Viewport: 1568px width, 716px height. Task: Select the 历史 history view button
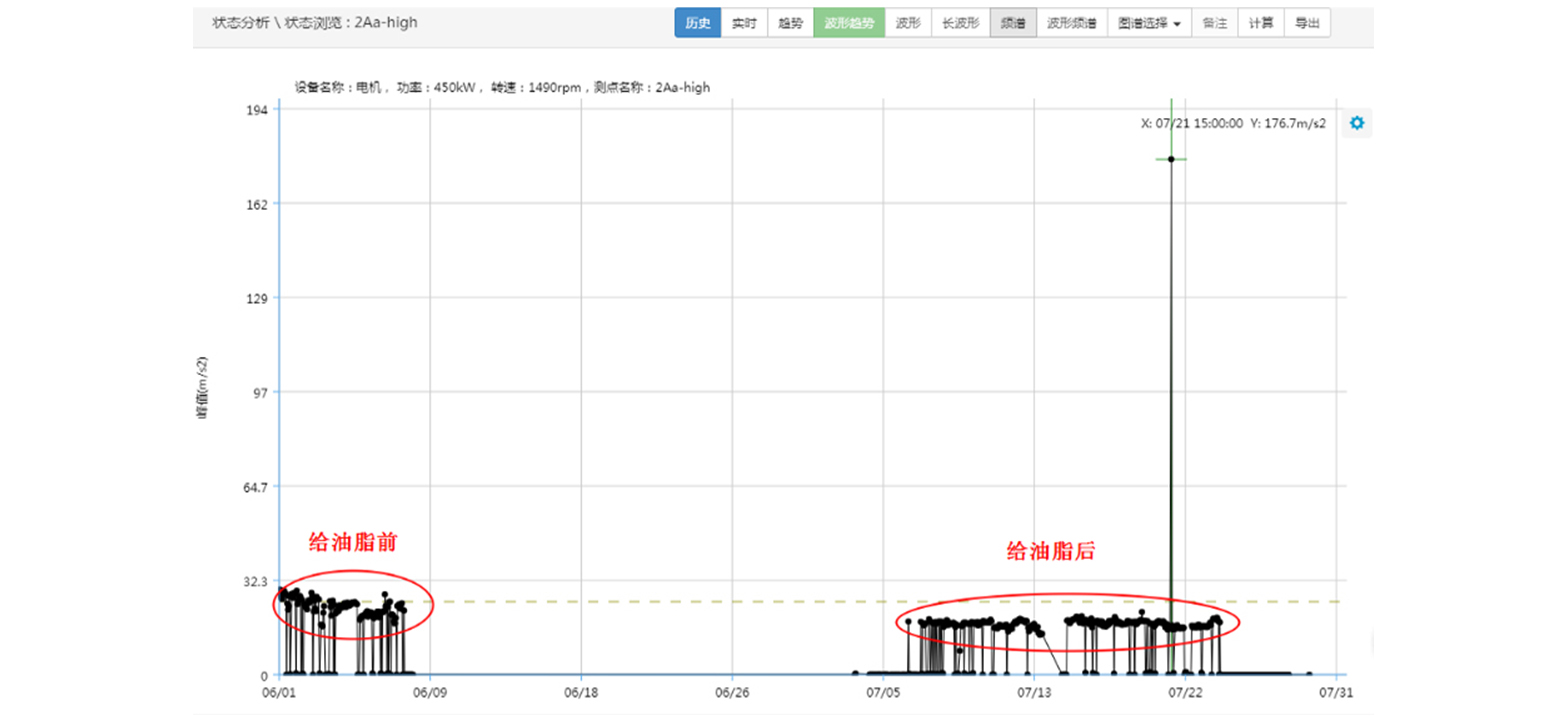point(697,23)
